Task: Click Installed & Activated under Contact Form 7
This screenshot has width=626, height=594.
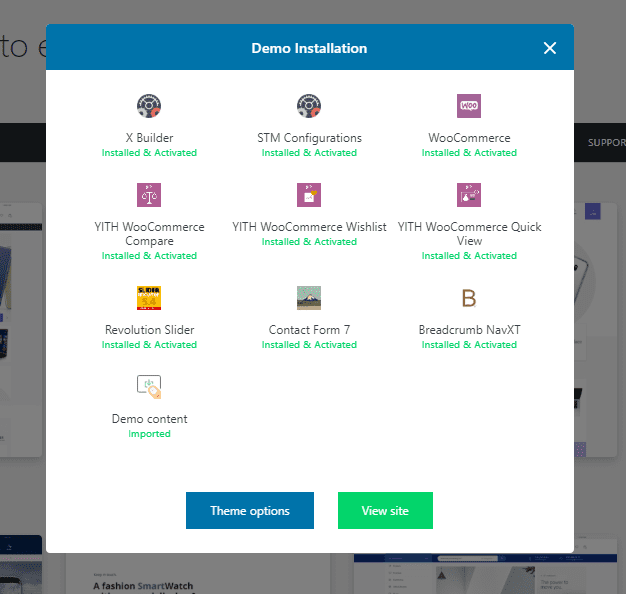Action: pos(309,345)
